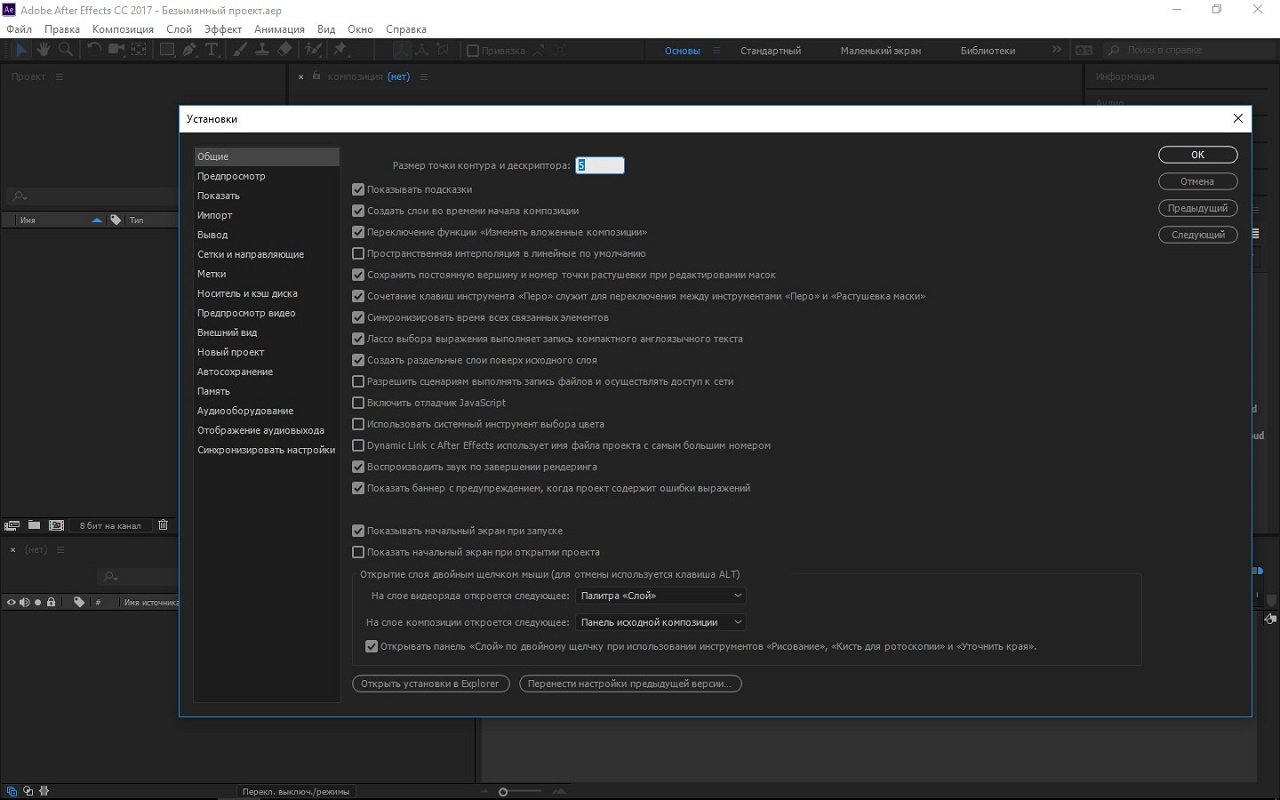This screenshot has height=800, width=1280.
Task: Click the path point size input field
Action: [600, 166]
